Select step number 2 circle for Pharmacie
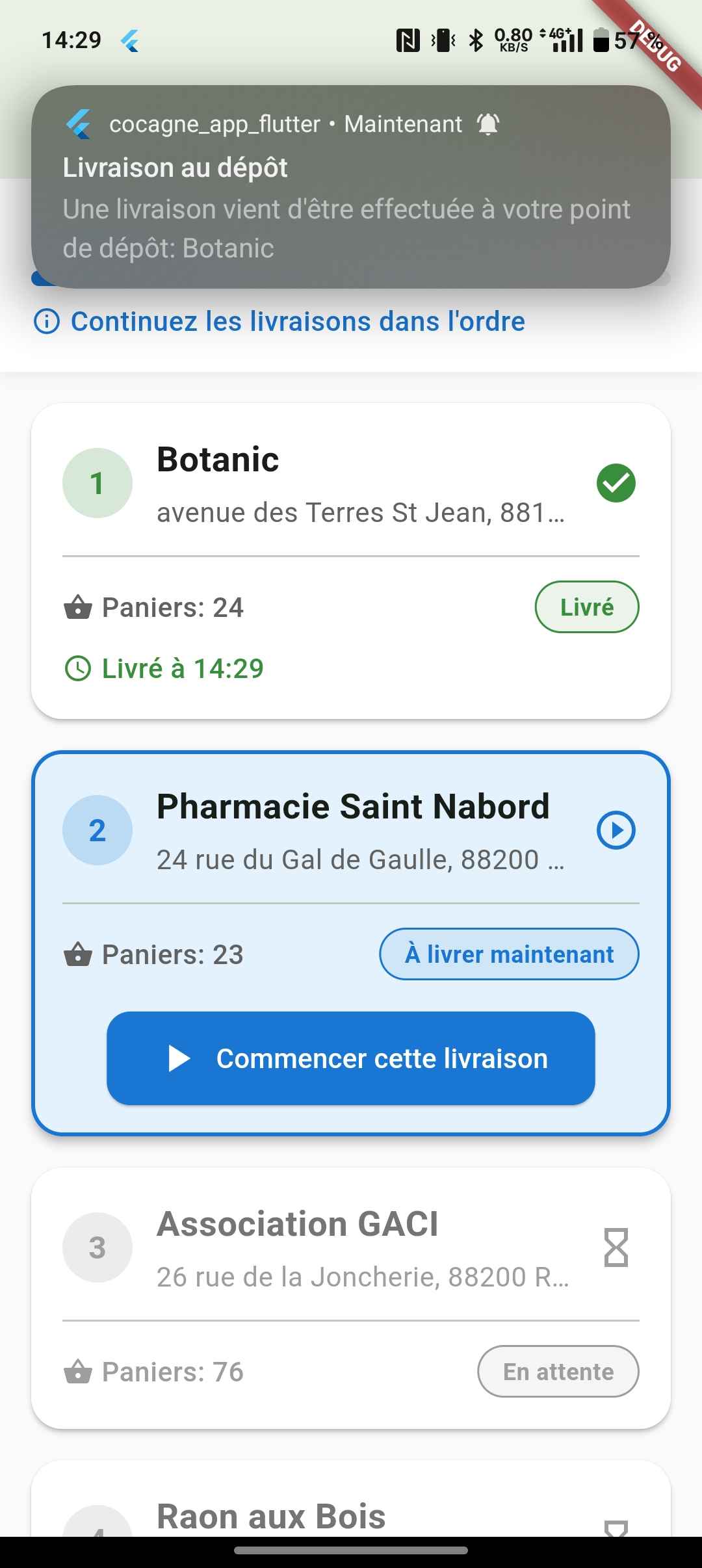 pos(97,830)
